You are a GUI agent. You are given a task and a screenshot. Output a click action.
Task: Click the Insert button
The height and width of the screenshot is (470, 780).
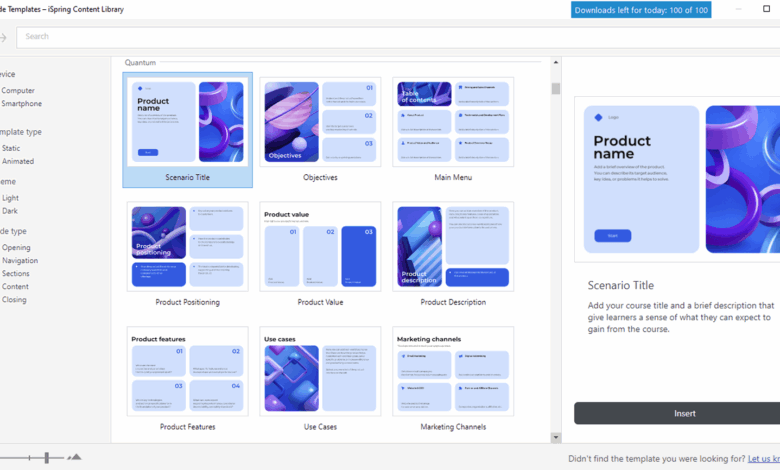677,413
